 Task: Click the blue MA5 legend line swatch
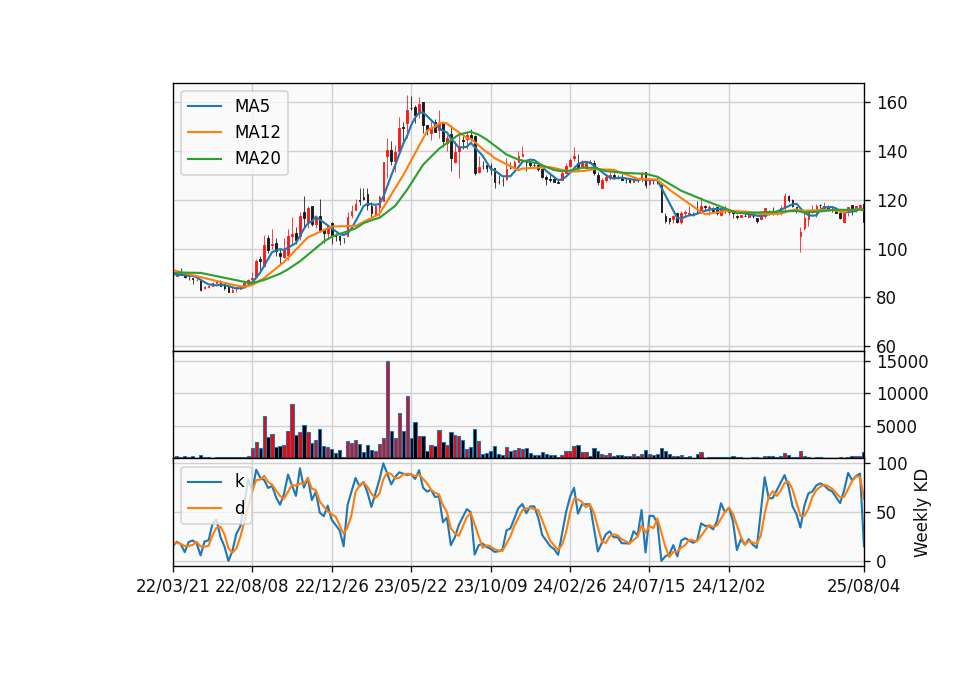pos(204,106)
